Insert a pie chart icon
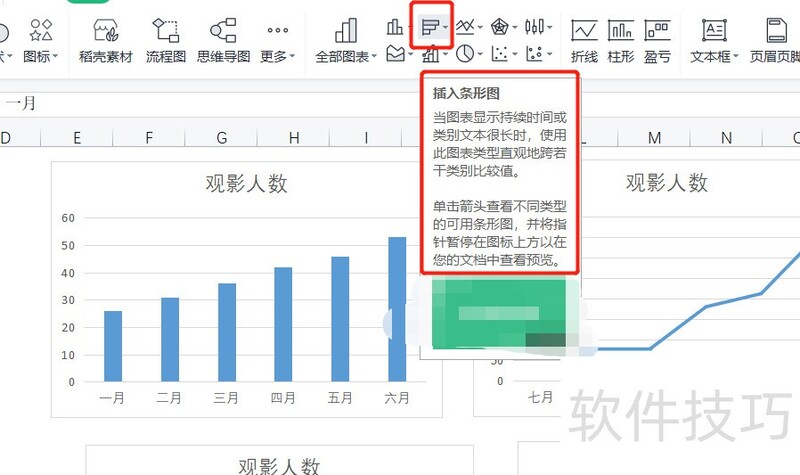This screenshot has width=800, height=475. 465,53
